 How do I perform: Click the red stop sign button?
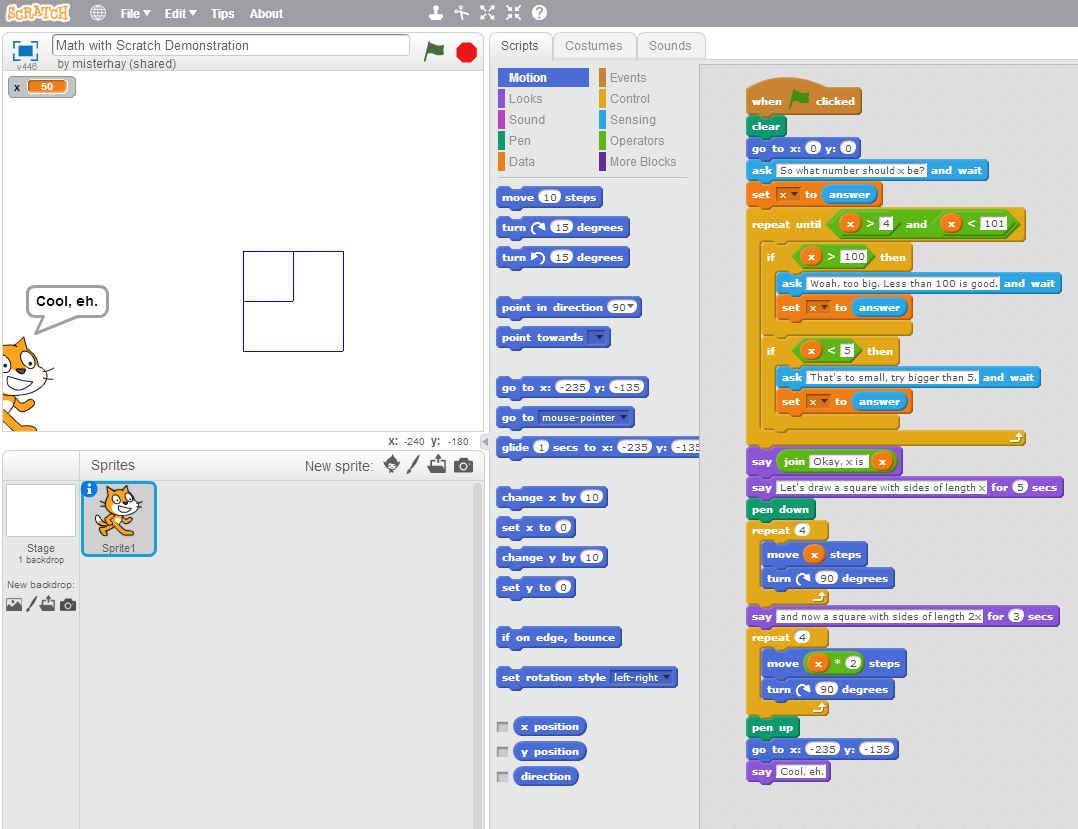point(466,52)
